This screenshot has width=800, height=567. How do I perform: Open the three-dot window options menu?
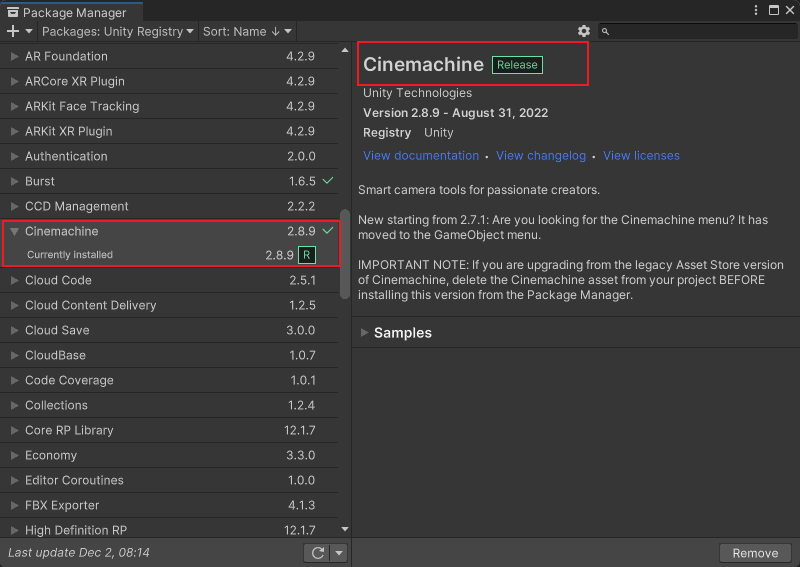coord(756,10)
